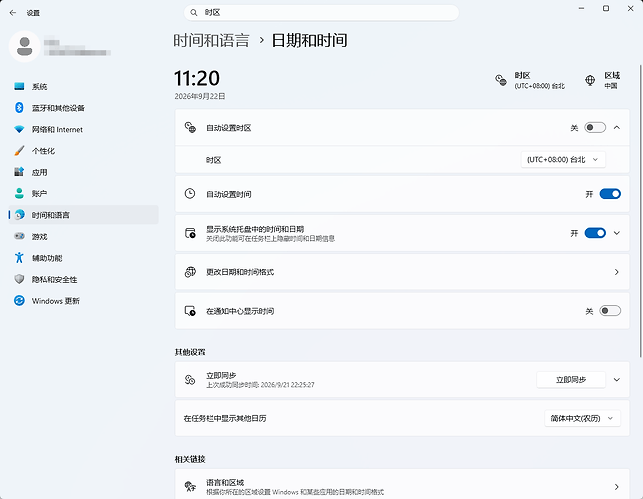
Task: Click 在任务栏中显示其他日历 label
Action: (x=225, y=418)
